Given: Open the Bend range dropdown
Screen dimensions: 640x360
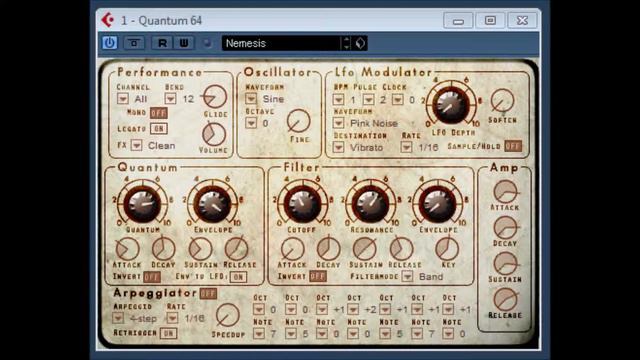Looking at the screenshot, I should 170,99.
